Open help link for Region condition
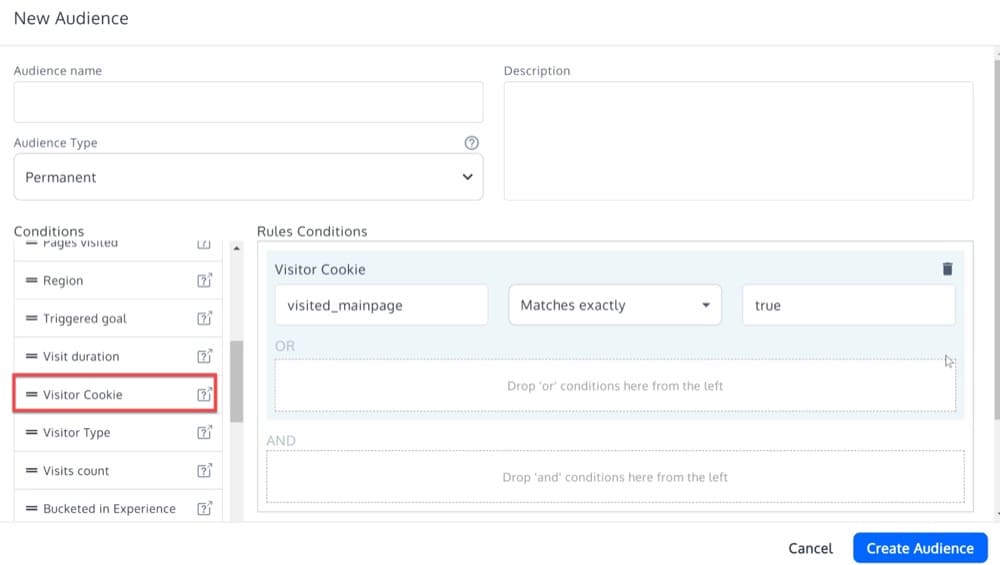This screenshot has height=565, width=1000. tap(204, 281)
